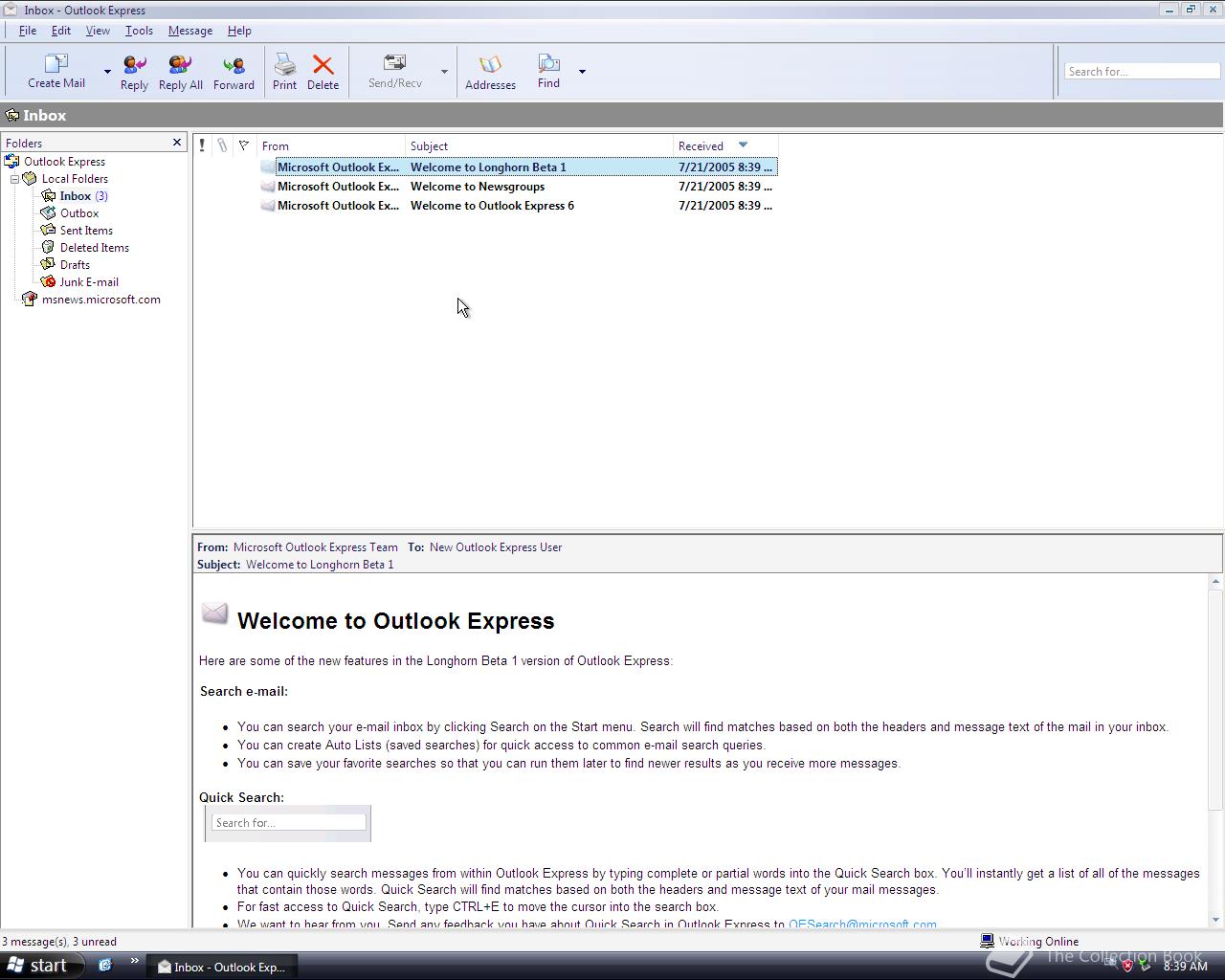Select the Drafts folder
1225x980 pixels.
click(x=75, y=265)
